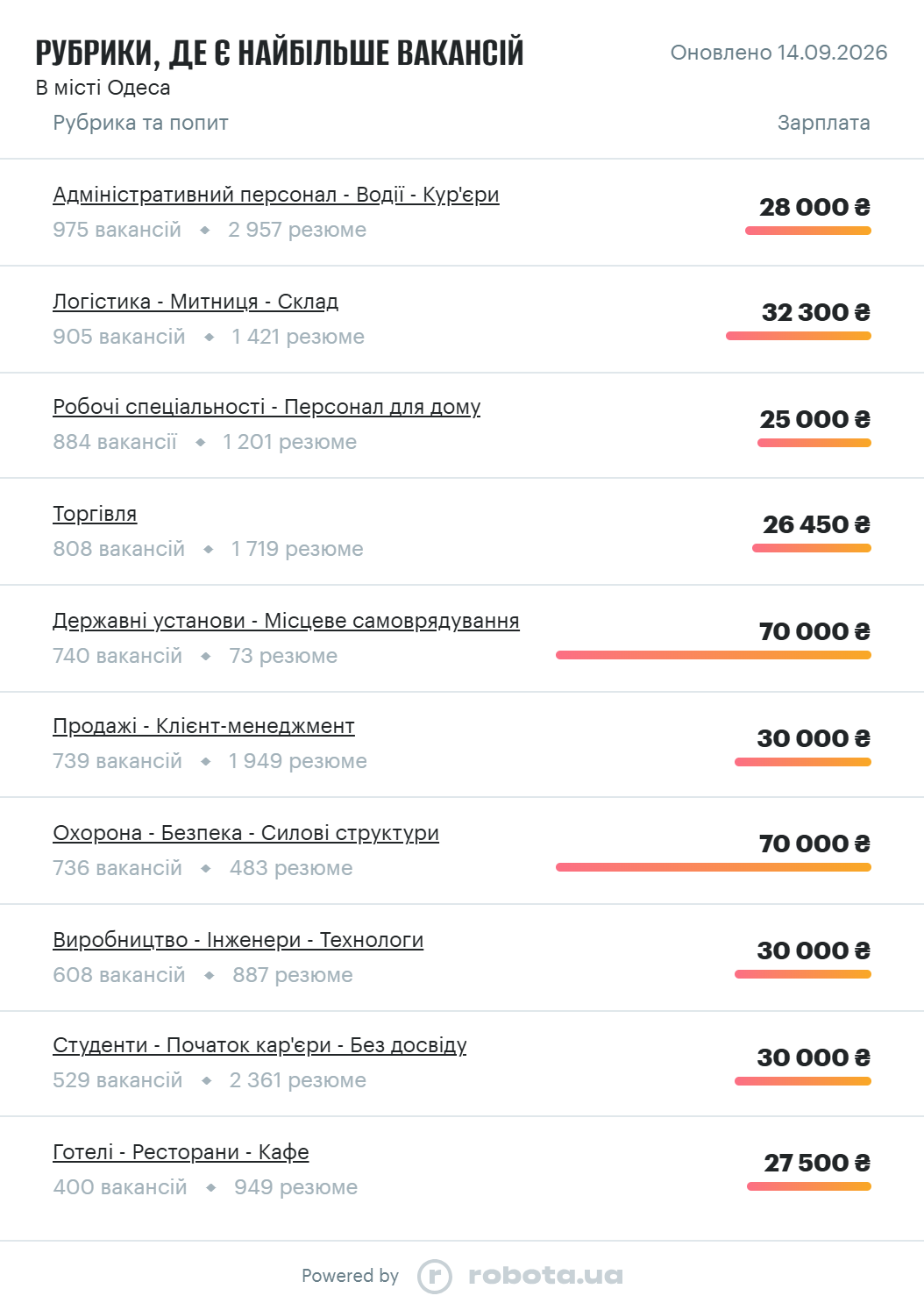
Task: Open Робочі спеціальності - Персонал для дому
Action: 267,407
